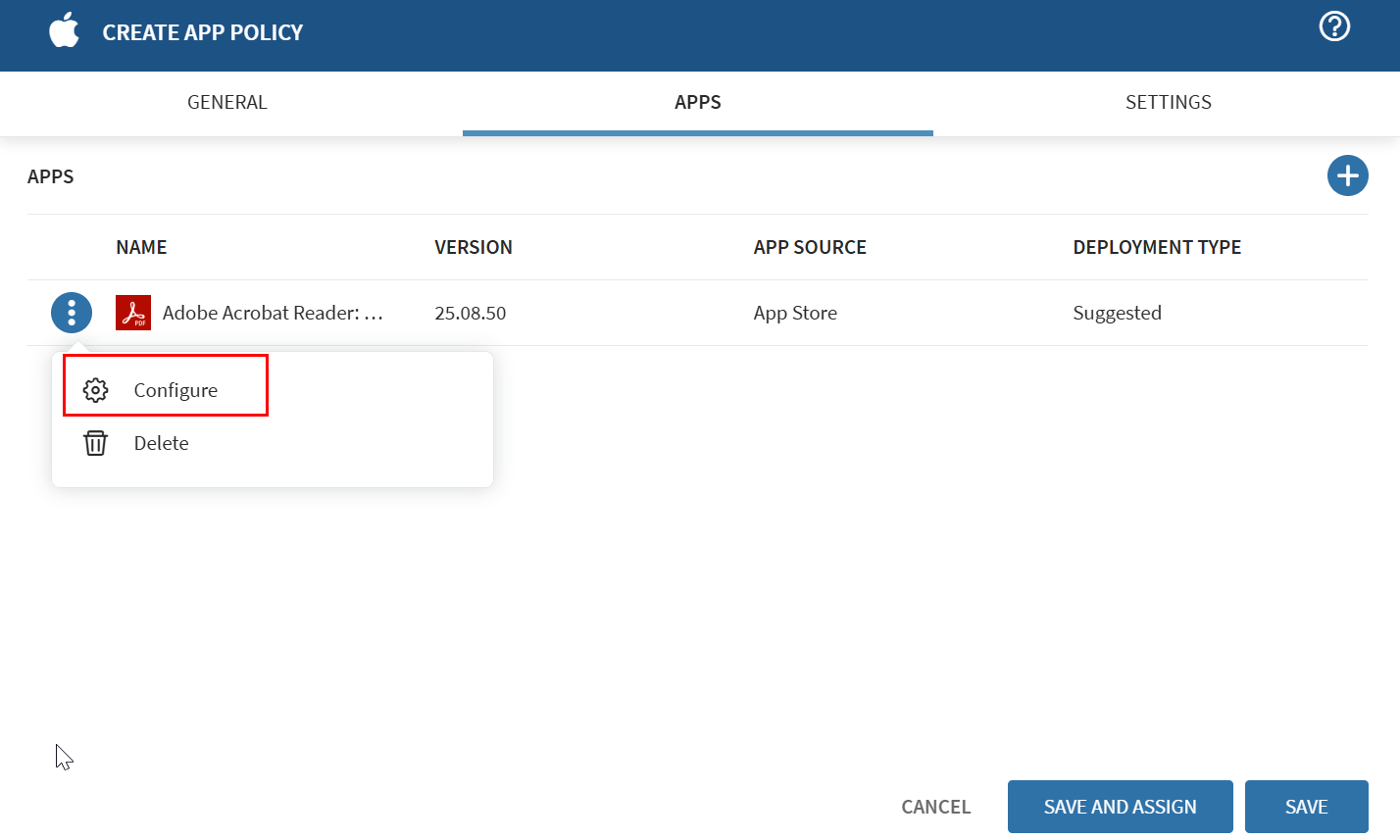The image size is (1400, 840).
Task: Click the SAVE button
Action: click(x=1307, y=806)
